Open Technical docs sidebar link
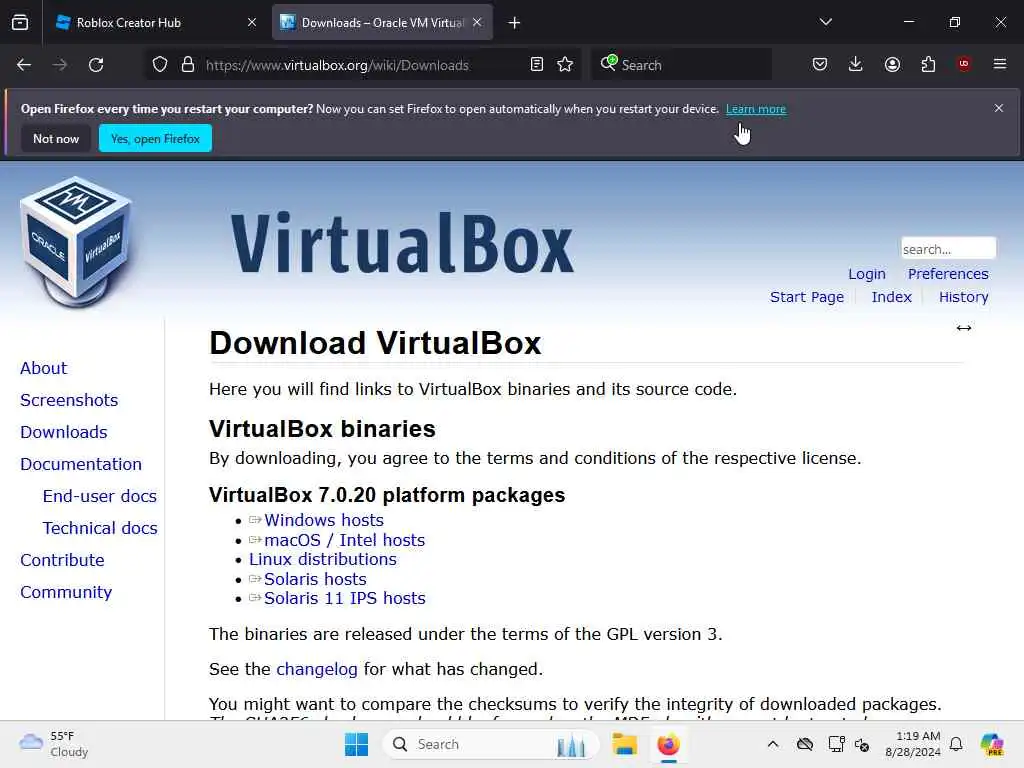This screenshot has height=768, width=1024. coord(100,528)
